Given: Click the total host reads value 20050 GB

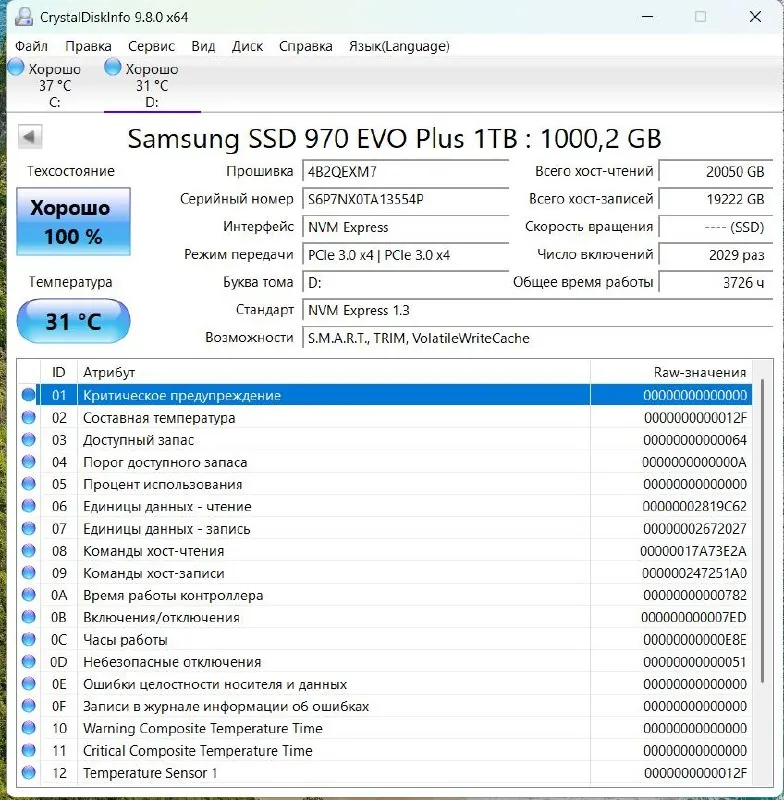Looking at the screenshot, I should (x=716, y=171).
